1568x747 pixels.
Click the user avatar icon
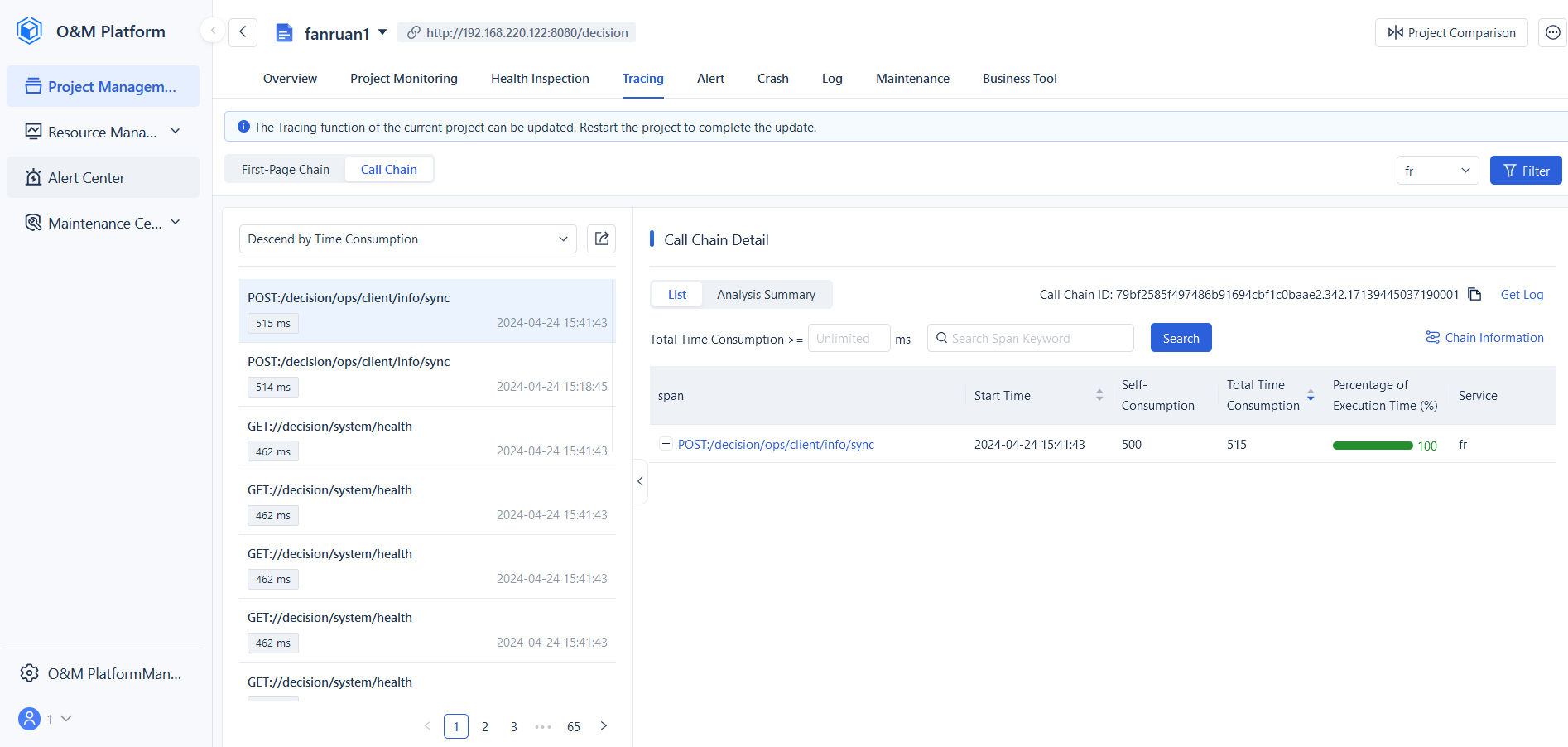30,719
